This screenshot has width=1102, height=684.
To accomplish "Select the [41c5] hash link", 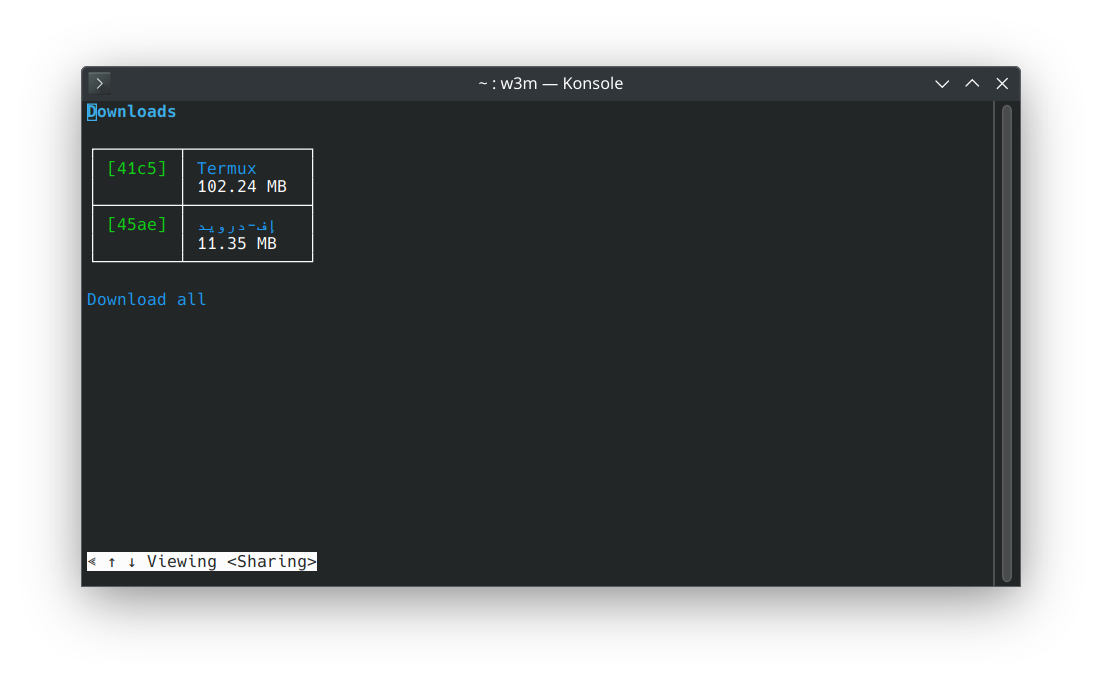I will [137, 168].
